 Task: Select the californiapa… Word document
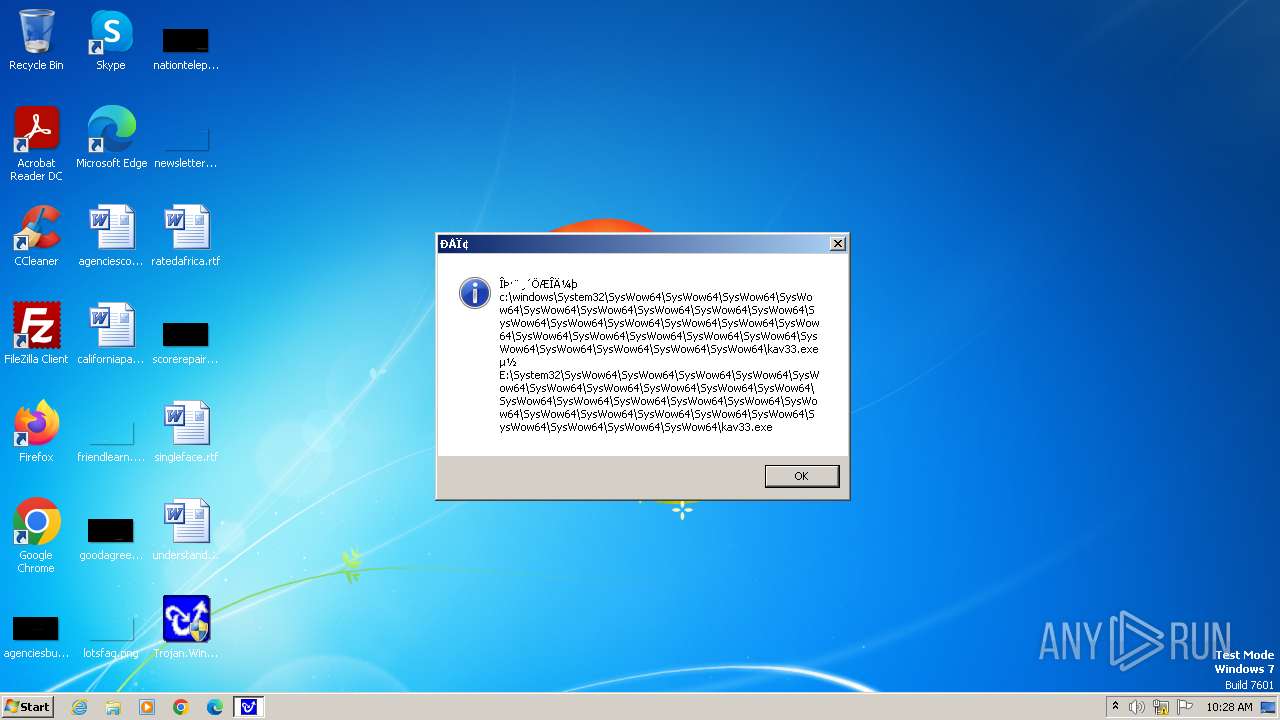tap(111, 334)
